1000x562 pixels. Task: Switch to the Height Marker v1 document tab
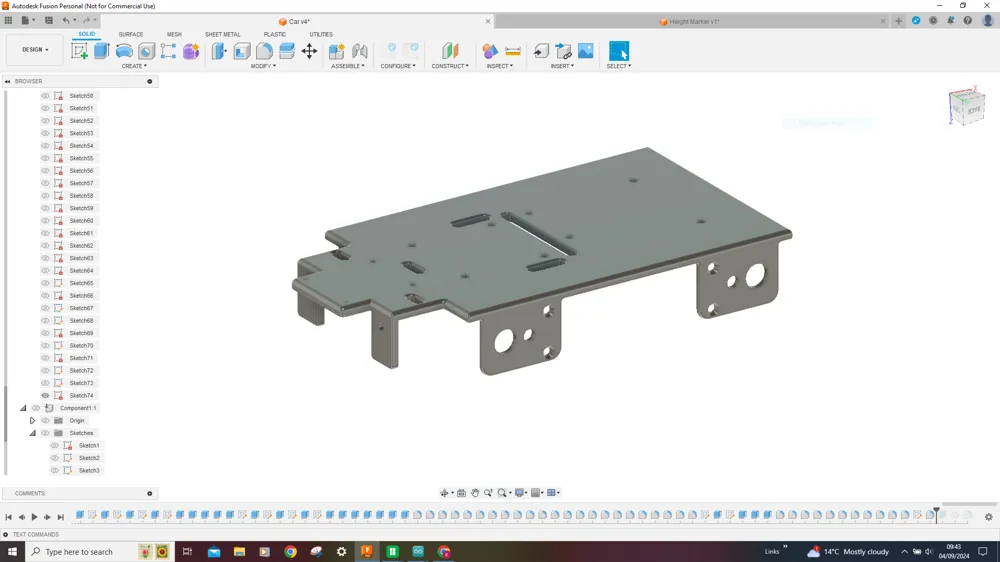click(x=689, y=22)
